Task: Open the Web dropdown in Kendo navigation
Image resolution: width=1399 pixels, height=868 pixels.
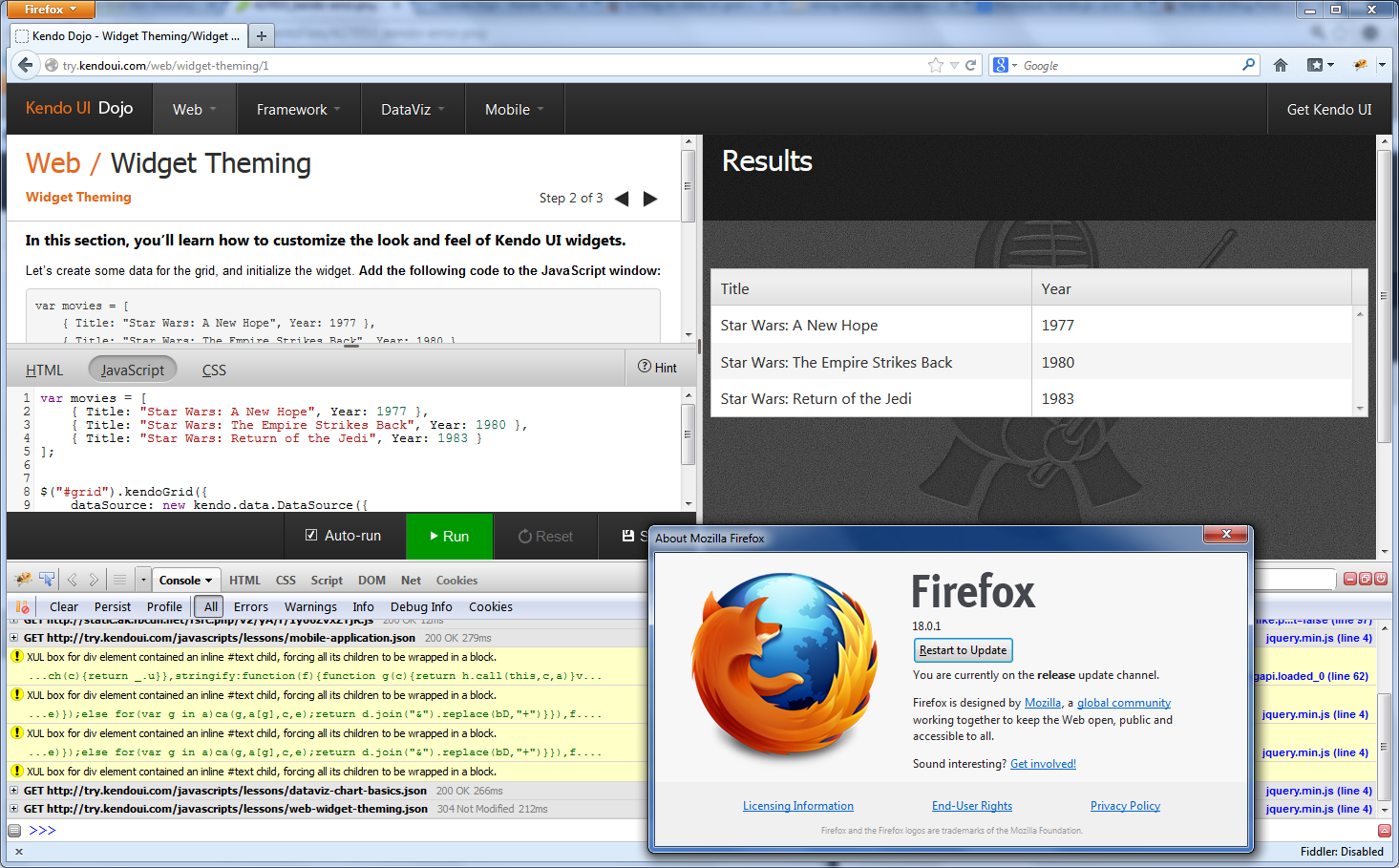Action: pyautogui.click(x=195, y=109)
